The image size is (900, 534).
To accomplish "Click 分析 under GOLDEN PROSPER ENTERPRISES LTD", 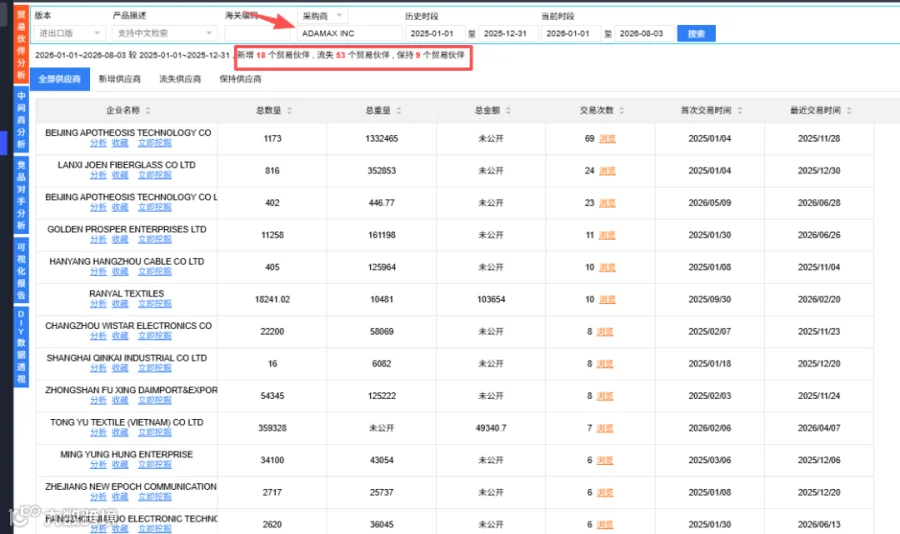I will point(98,239).
